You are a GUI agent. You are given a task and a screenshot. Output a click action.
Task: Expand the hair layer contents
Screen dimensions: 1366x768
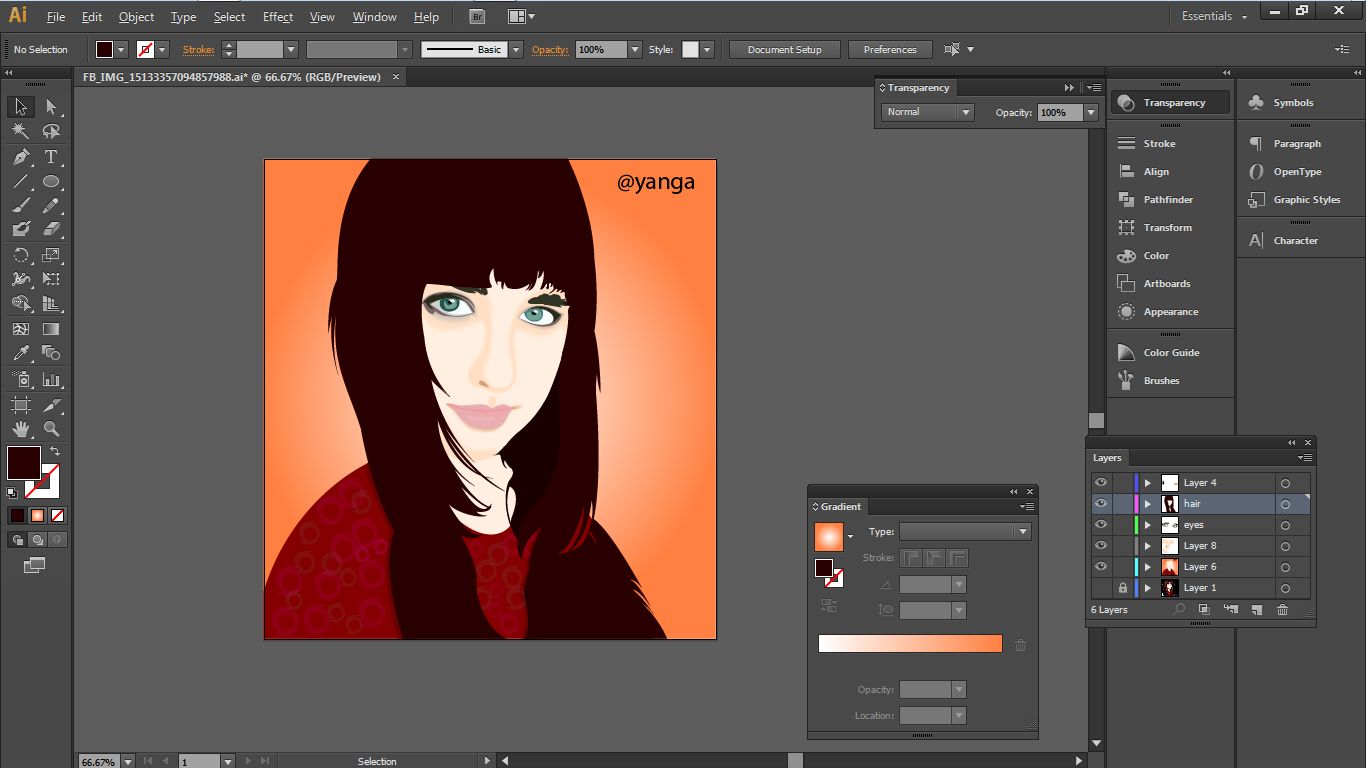(1148, 504)
